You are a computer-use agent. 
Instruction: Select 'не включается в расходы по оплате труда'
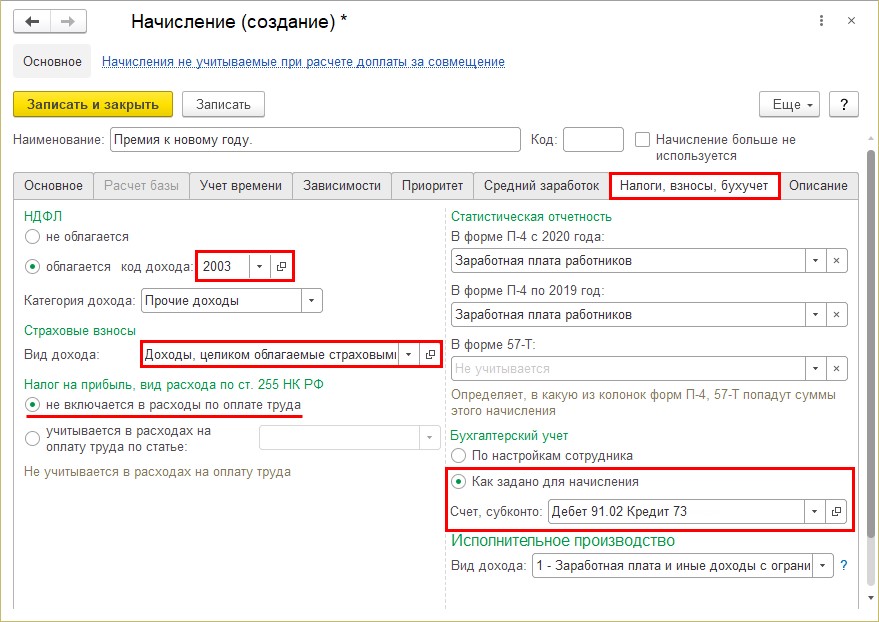pos(33,404)
